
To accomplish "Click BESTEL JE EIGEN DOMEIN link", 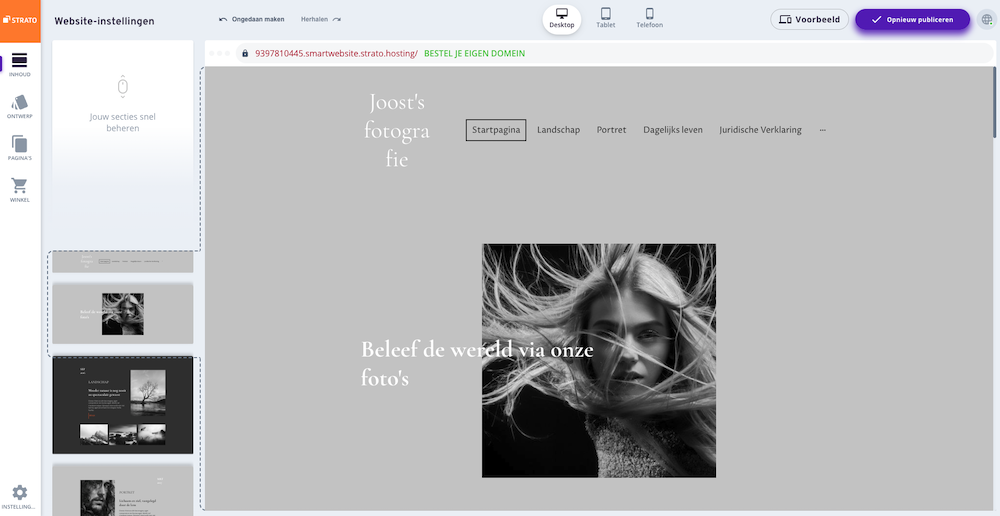I will (x=474, y=54).
